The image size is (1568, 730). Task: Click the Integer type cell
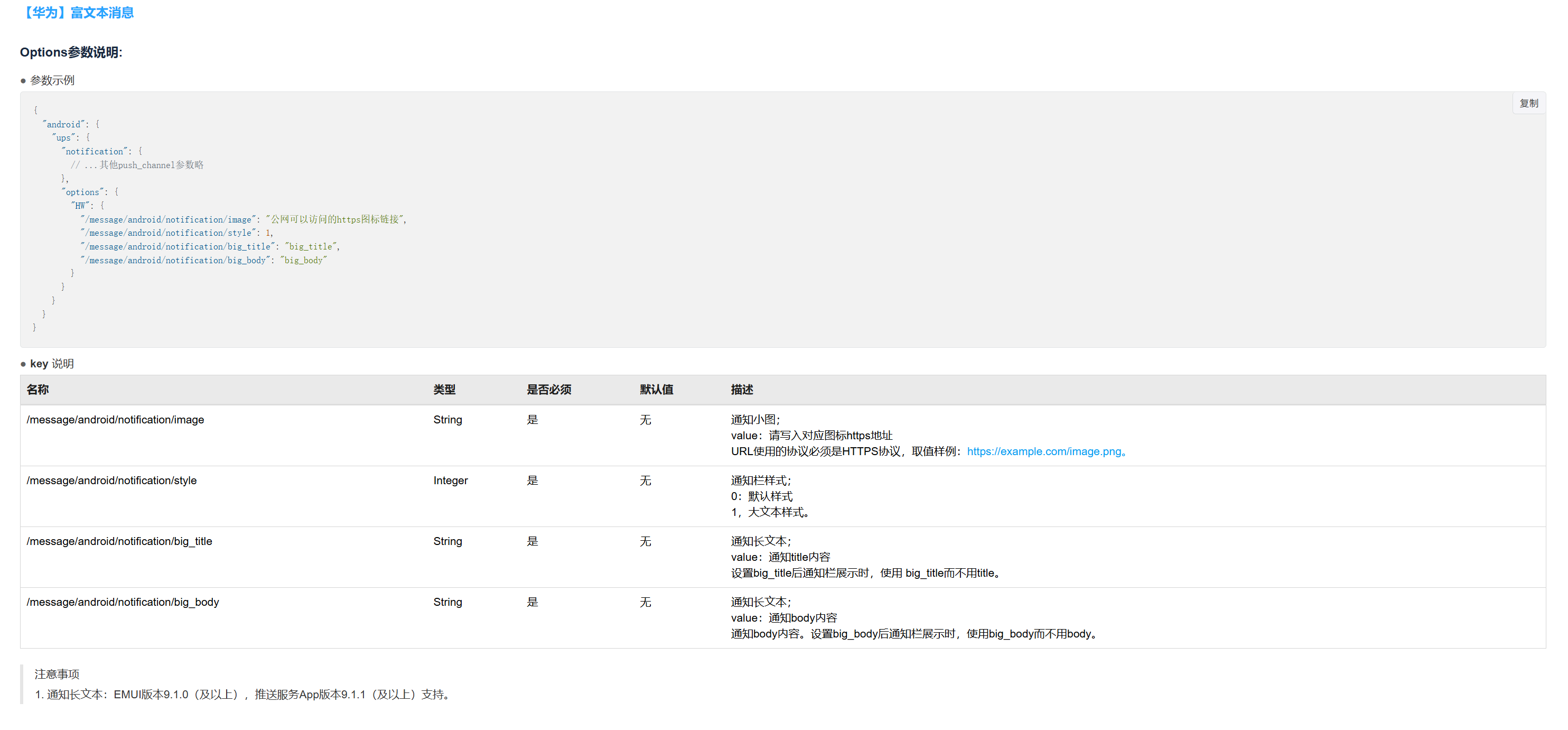(x=450, y=481)
